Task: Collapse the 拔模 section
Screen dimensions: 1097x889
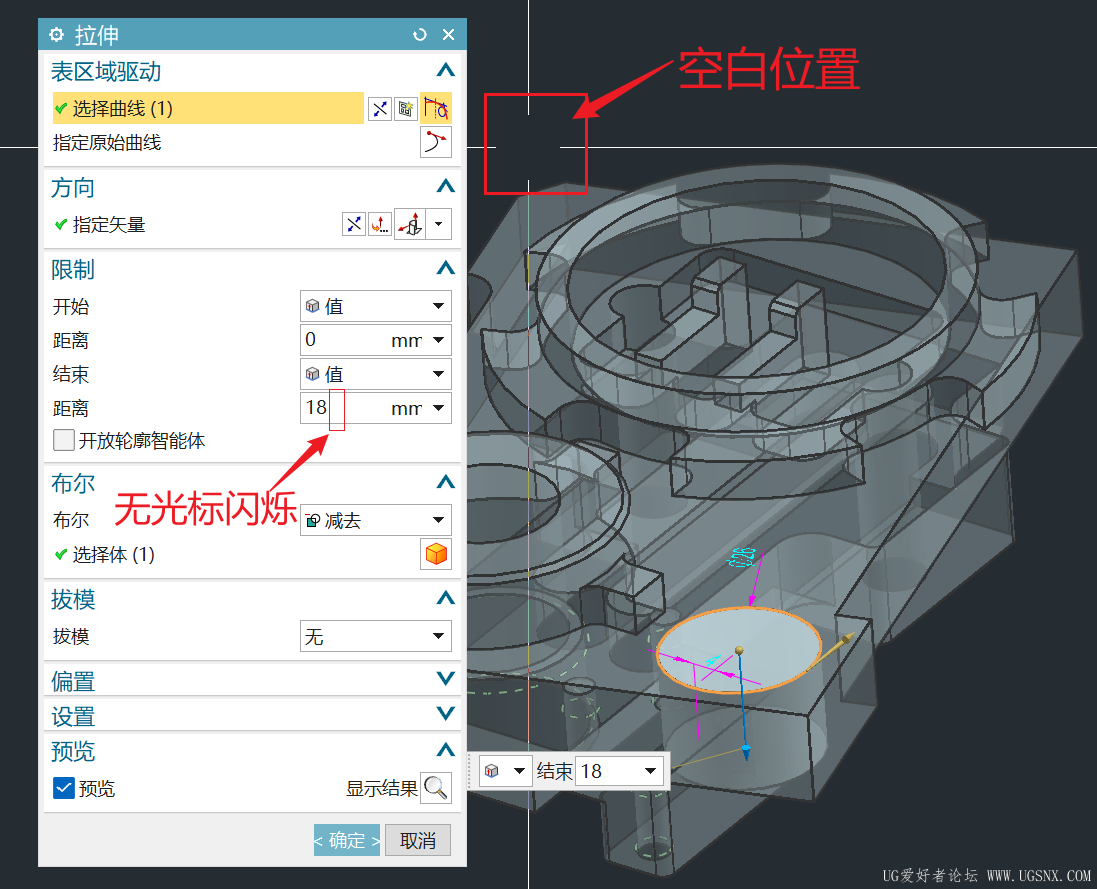Action: click(x=446, y=598)
